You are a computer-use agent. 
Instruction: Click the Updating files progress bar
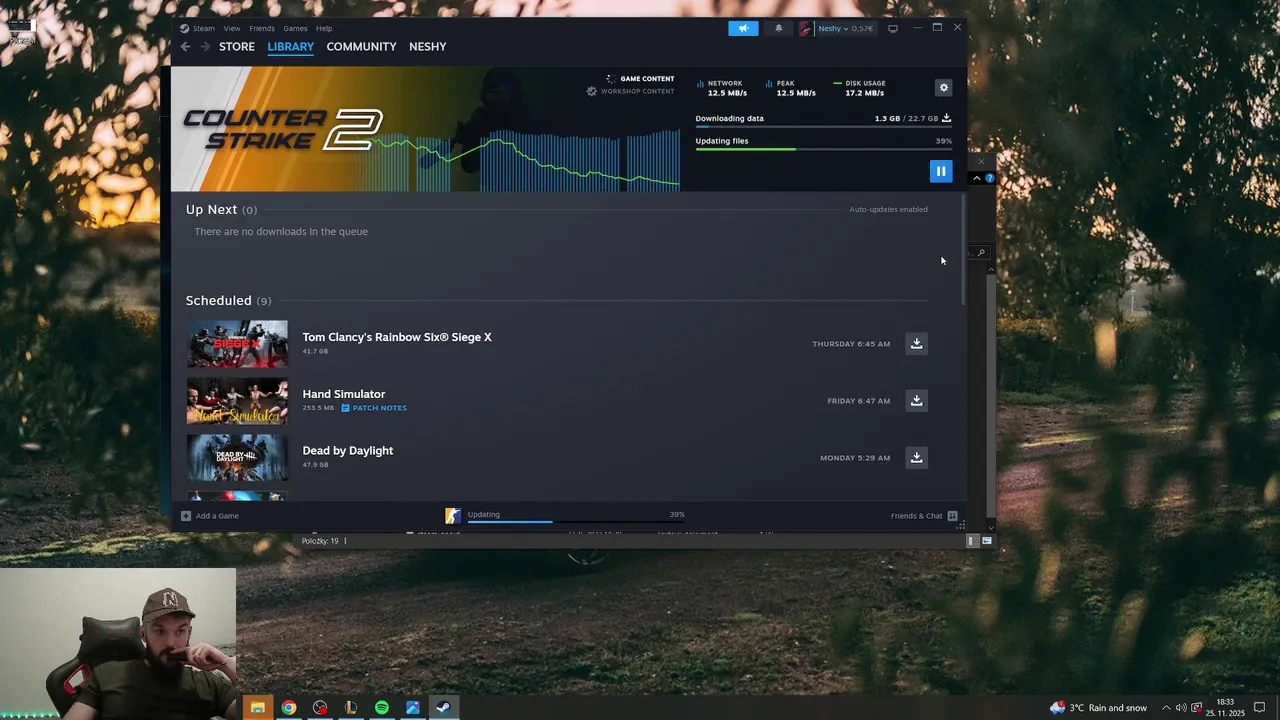pos(823,149)
